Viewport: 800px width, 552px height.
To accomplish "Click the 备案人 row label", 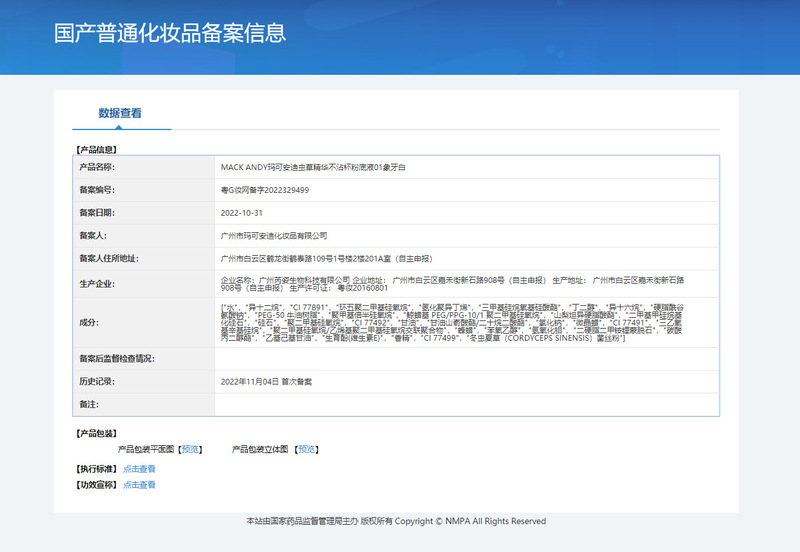I will (93, 236).
